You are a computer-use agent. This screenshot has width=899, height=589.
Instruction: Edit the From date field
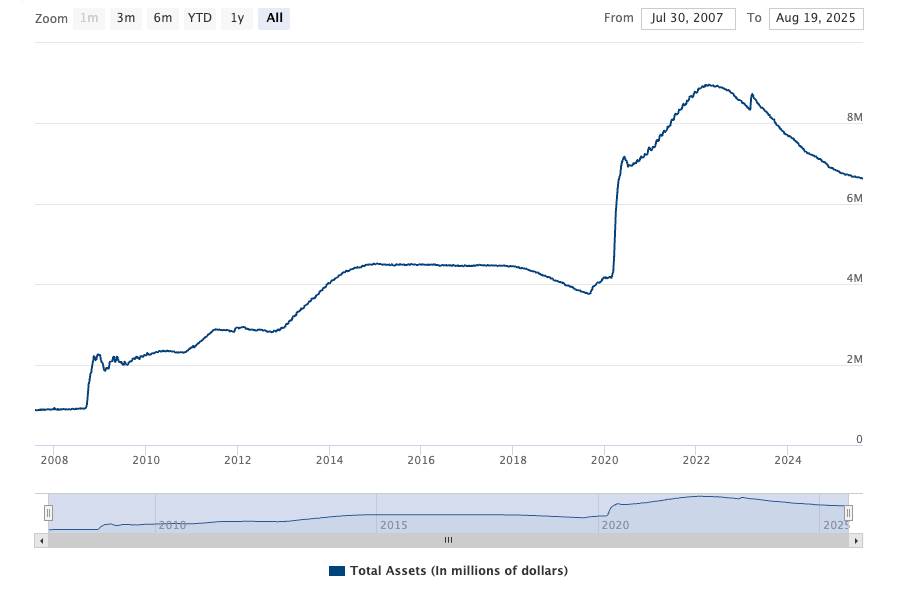(x=688, y=18)
